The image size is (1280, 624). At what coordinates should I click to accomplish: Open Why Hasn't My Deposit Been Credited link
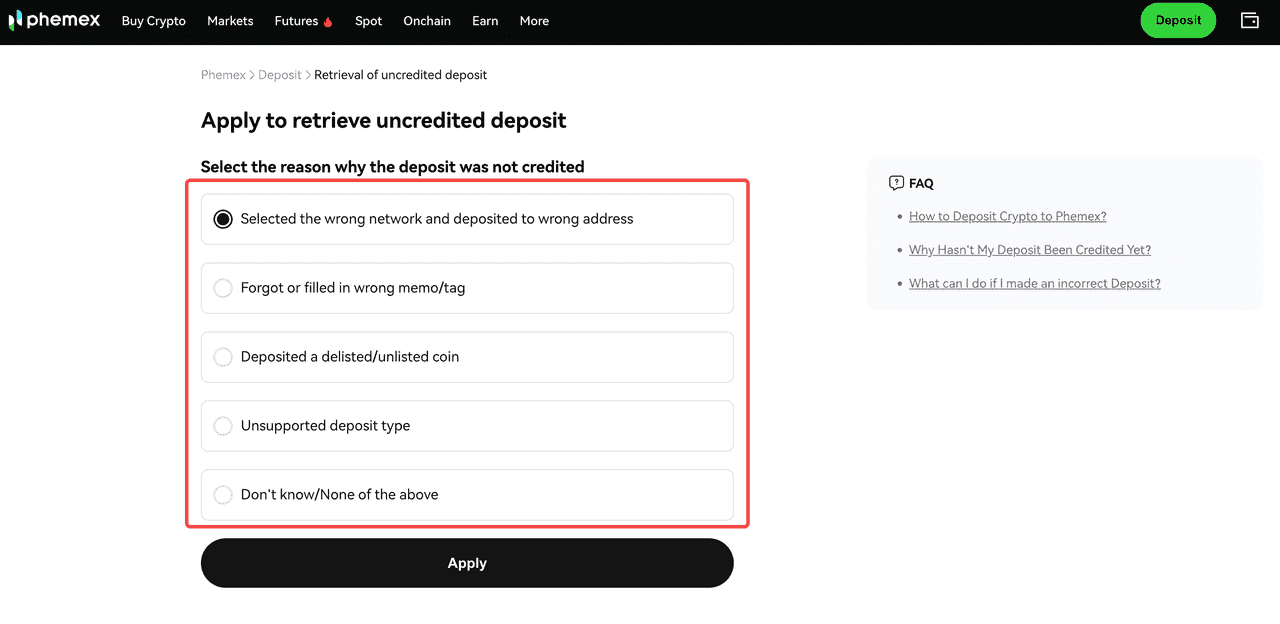(1029, 250)
